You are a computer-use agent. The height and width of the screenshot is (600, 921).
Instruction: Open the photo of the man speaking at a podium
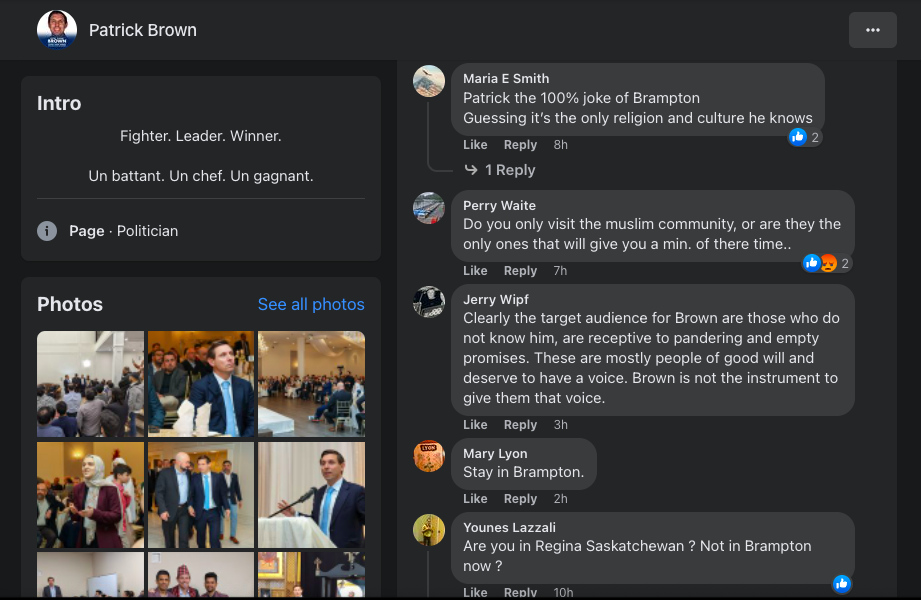(311, 495)
